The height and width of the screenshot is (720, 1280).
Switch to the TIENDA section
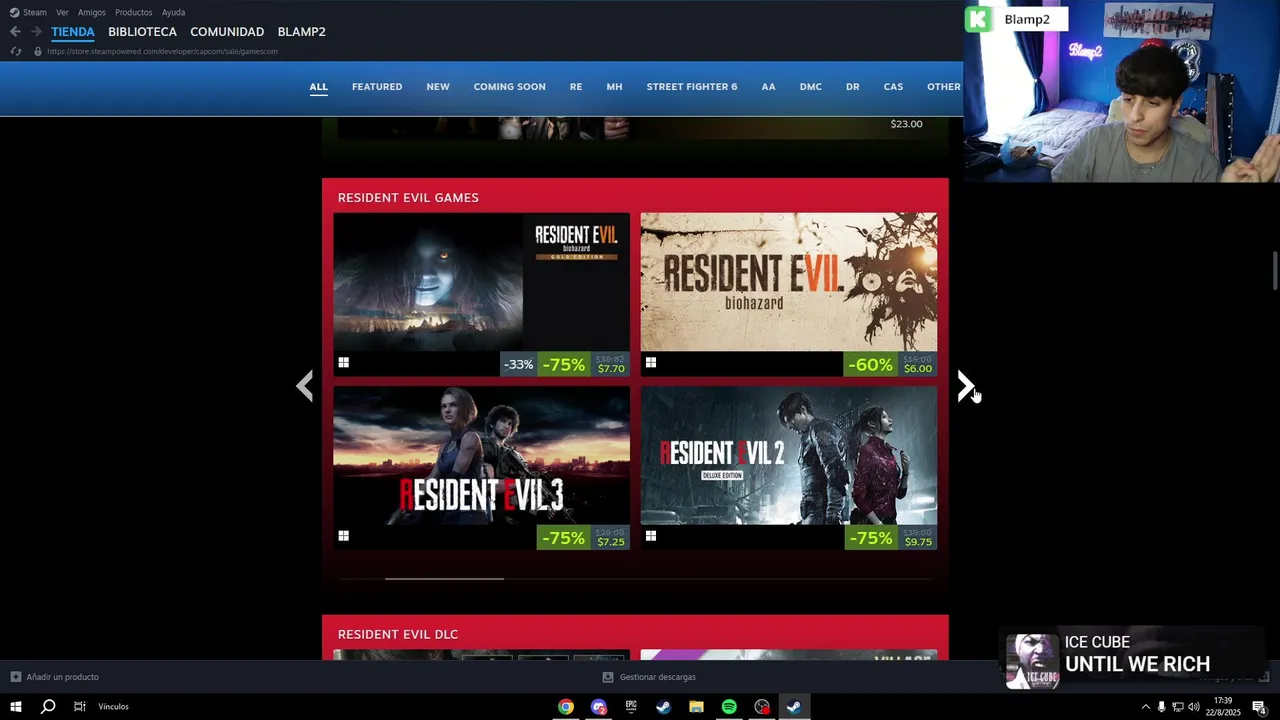tap(73, 32)
